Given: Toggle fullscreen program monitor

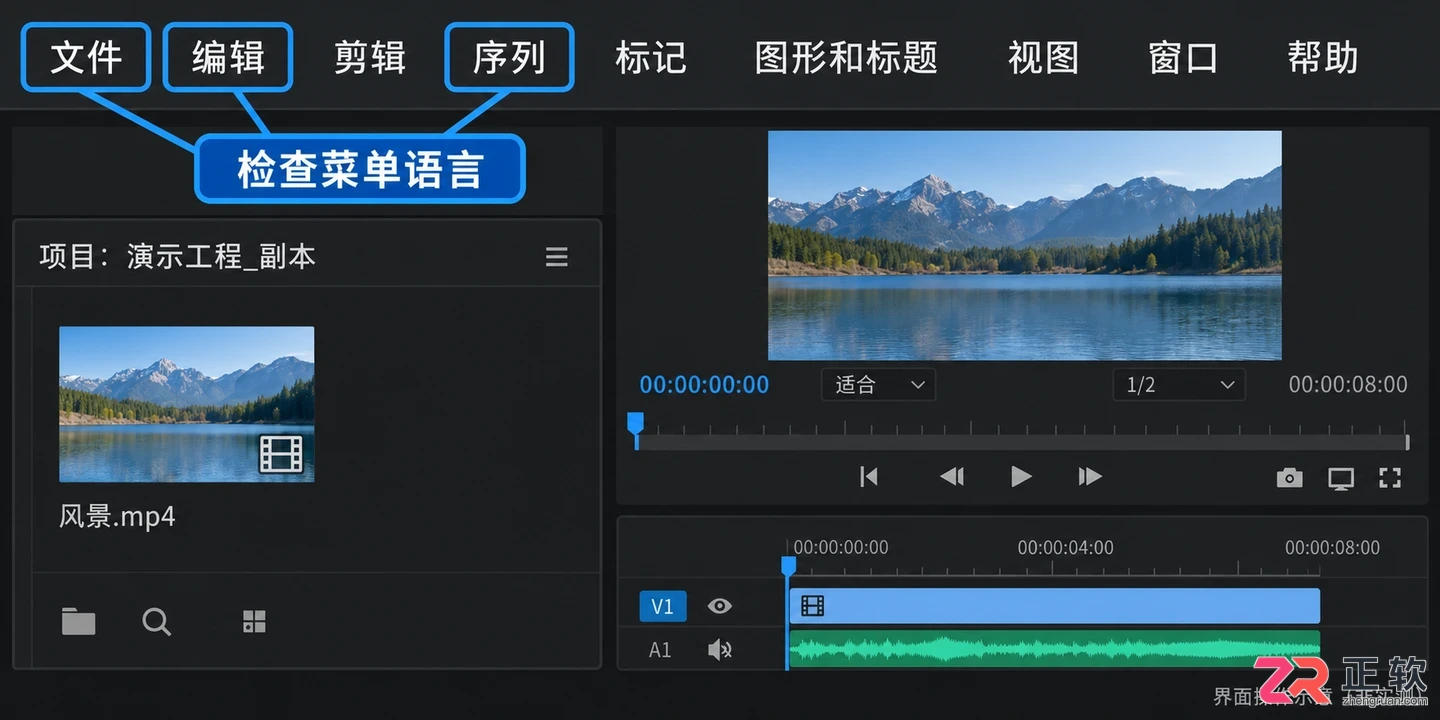Looking at the screenshot, I should click(1390, 478).
